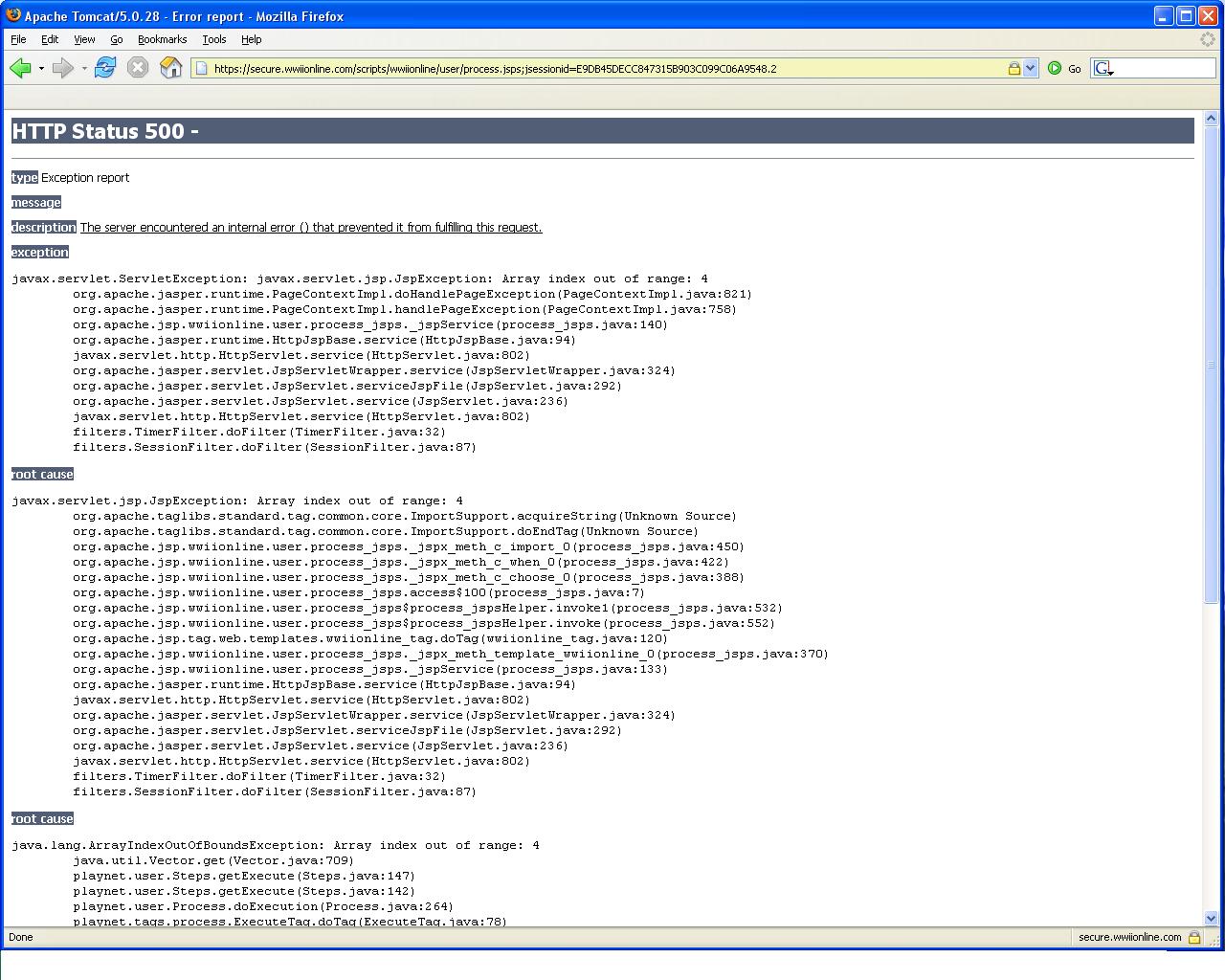
Task: Click the 'Steps.getExecute(Steps.java:142)' line
Action: click(x=244, y=892)
